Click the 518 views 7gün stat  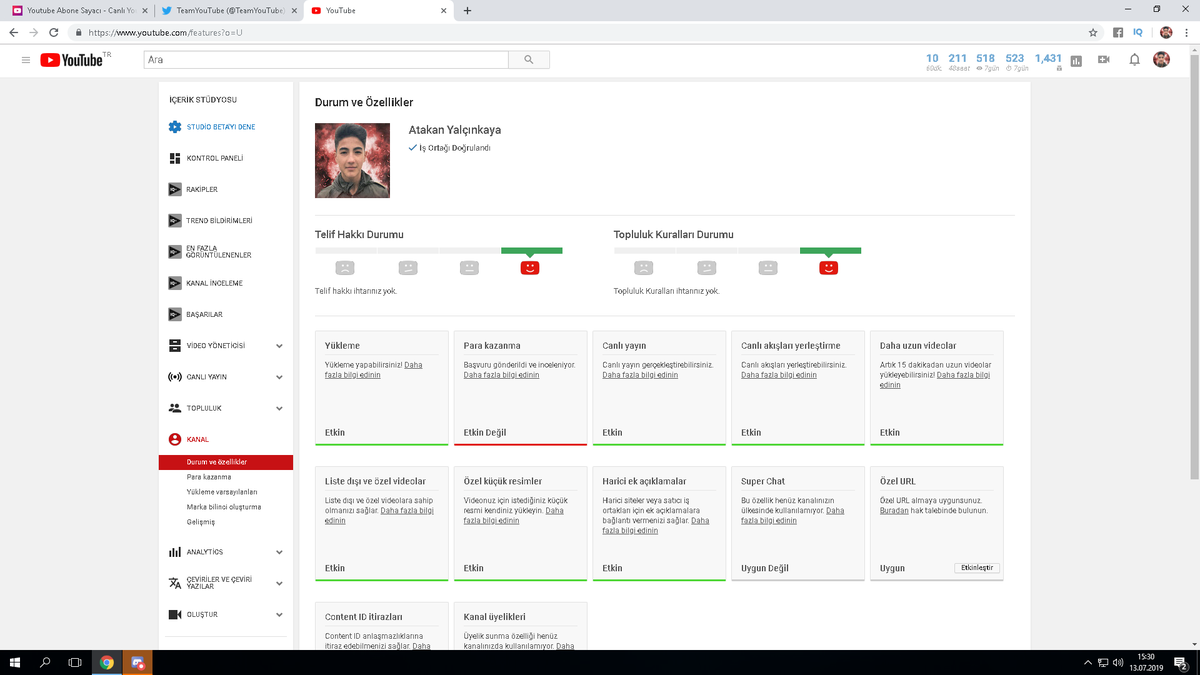tap(986, 62)
